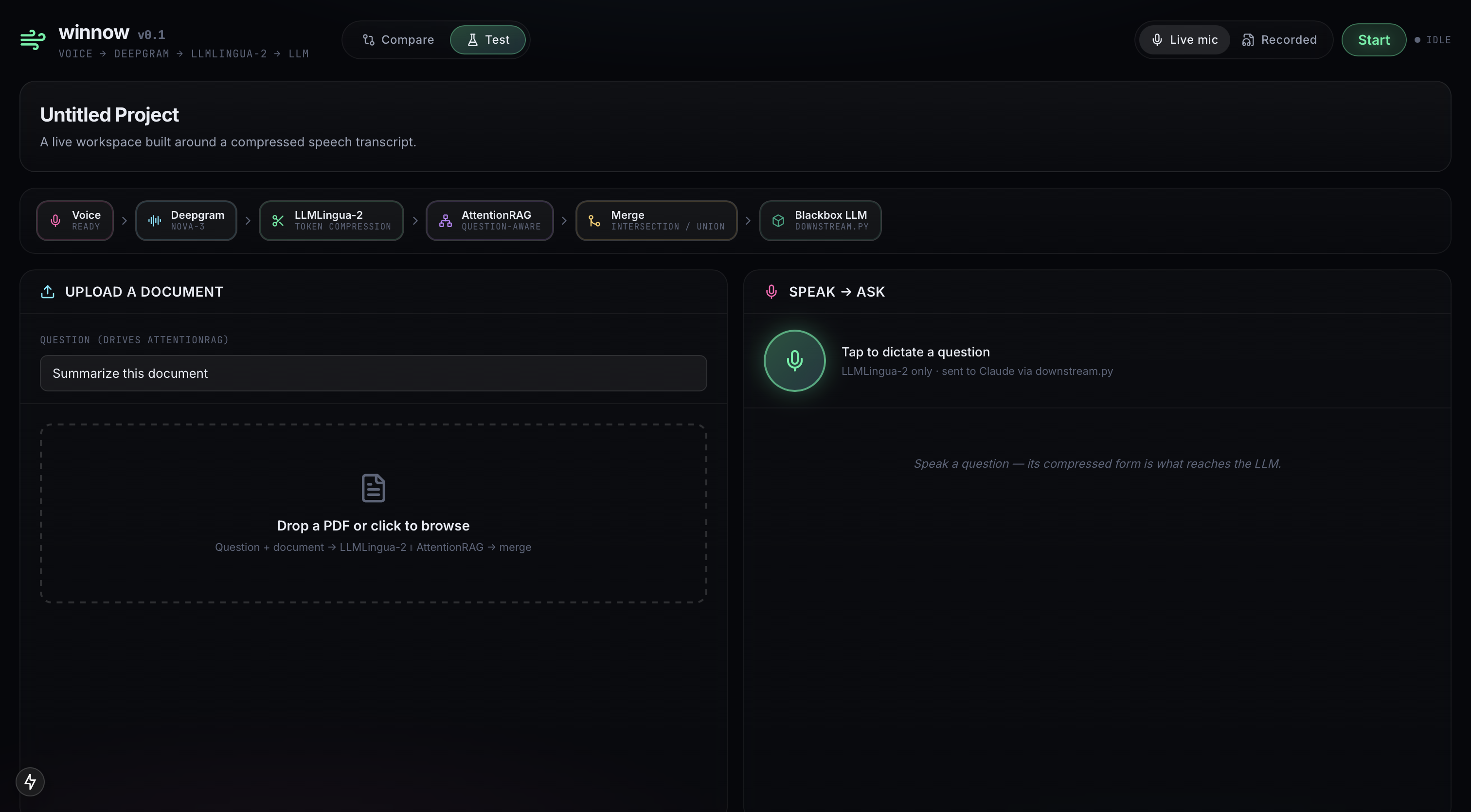Click the v0.1 version label
Viewport: 1471px width, 812px height.
(151, 35)
